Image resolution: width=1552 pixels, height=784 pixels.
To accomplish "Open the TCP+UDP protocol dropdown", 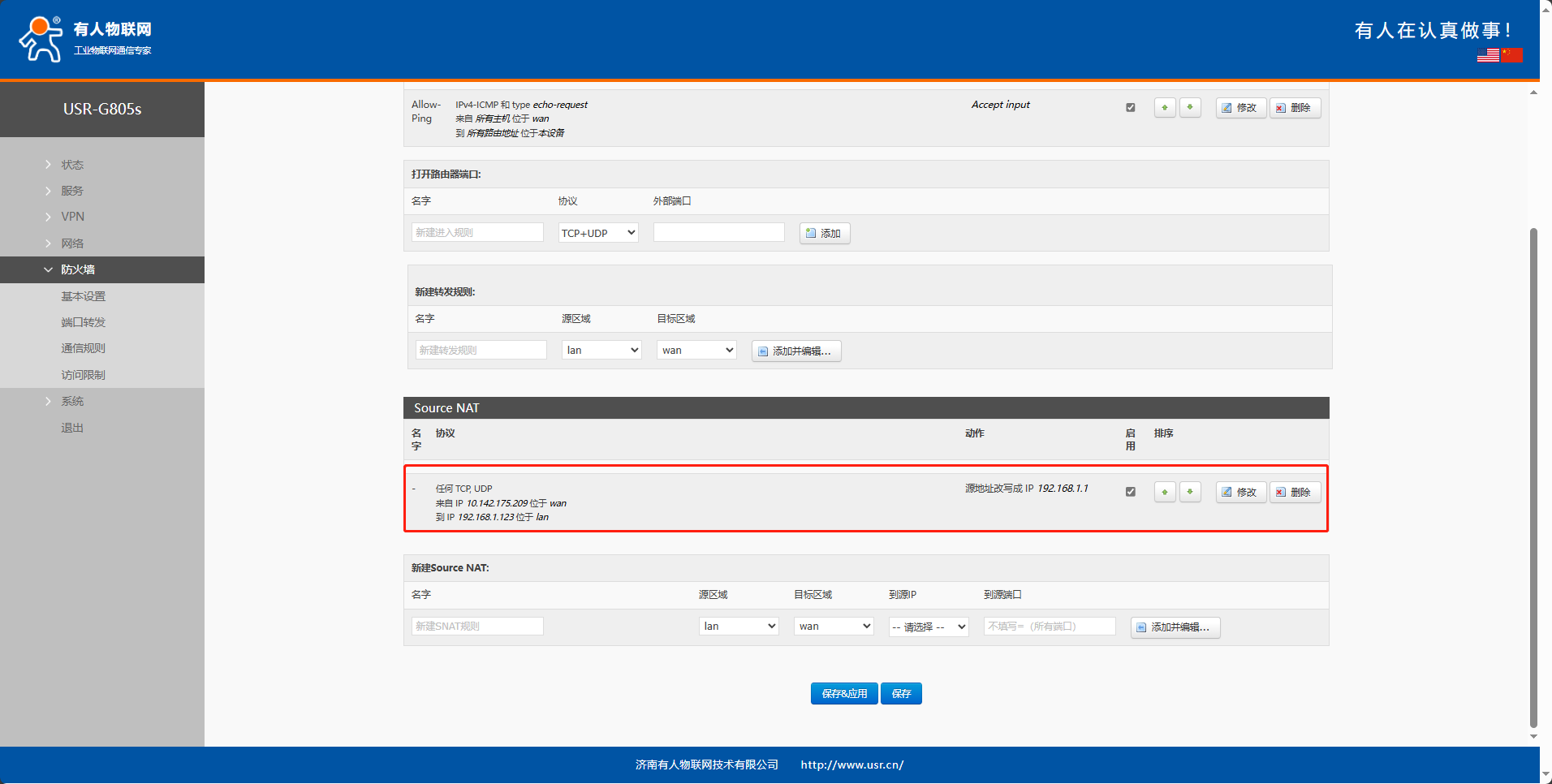I will coord(598,234).
